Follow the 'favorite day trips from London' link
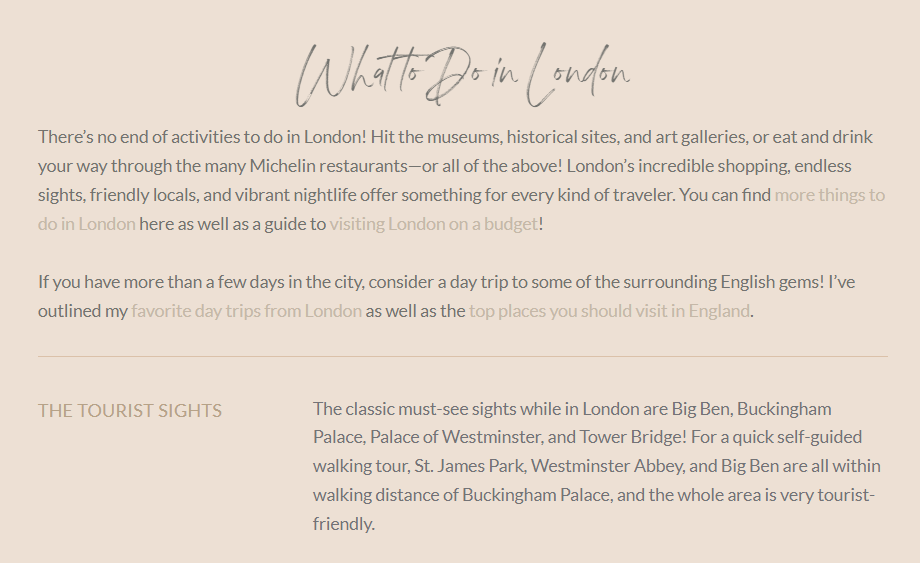The image size is (920, 563). point(246,311)
